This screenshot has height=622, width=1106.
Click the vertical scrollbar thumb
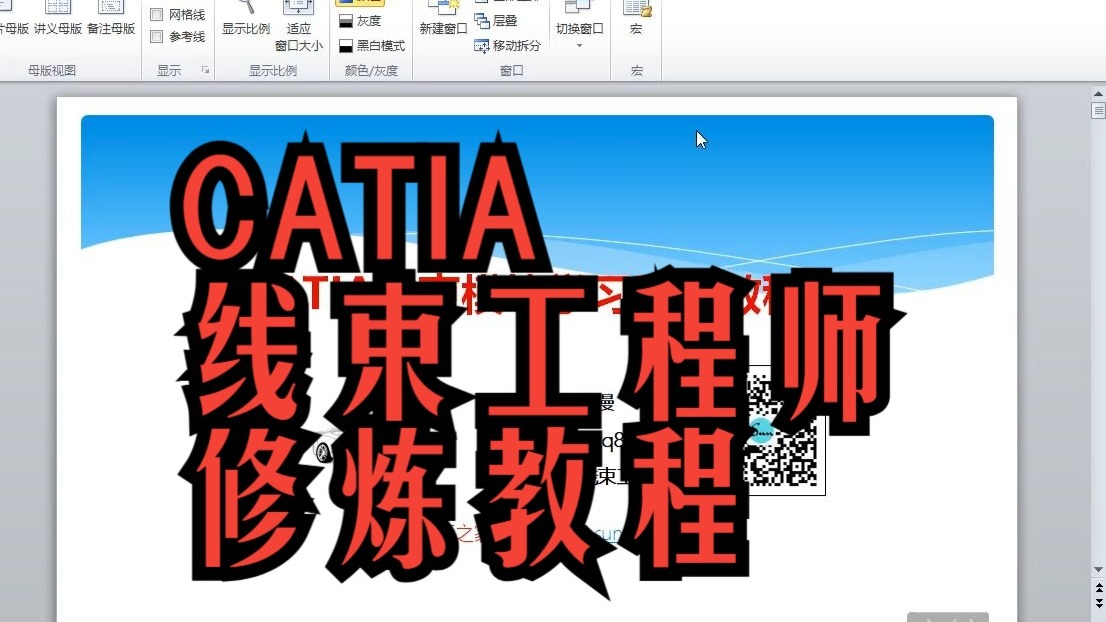pos(1098,110)
